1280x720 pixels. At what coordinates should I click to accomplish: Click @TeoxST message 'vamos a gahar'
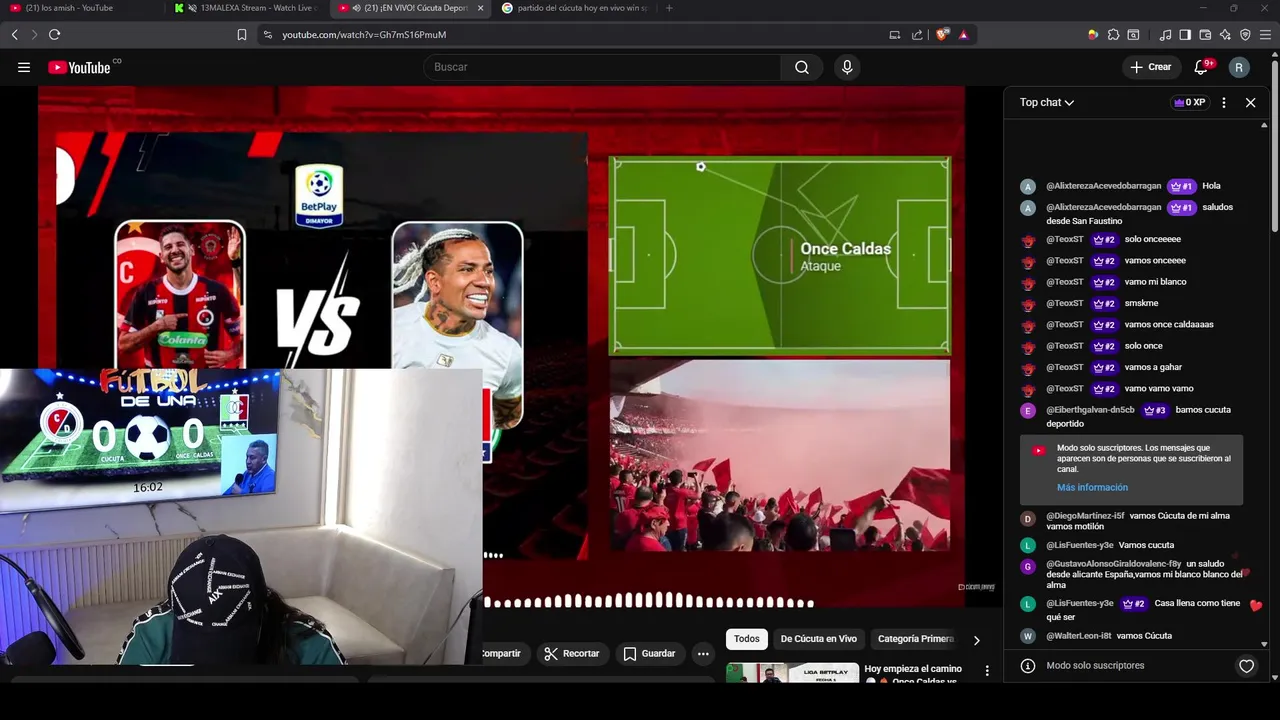coord(1153,367)
